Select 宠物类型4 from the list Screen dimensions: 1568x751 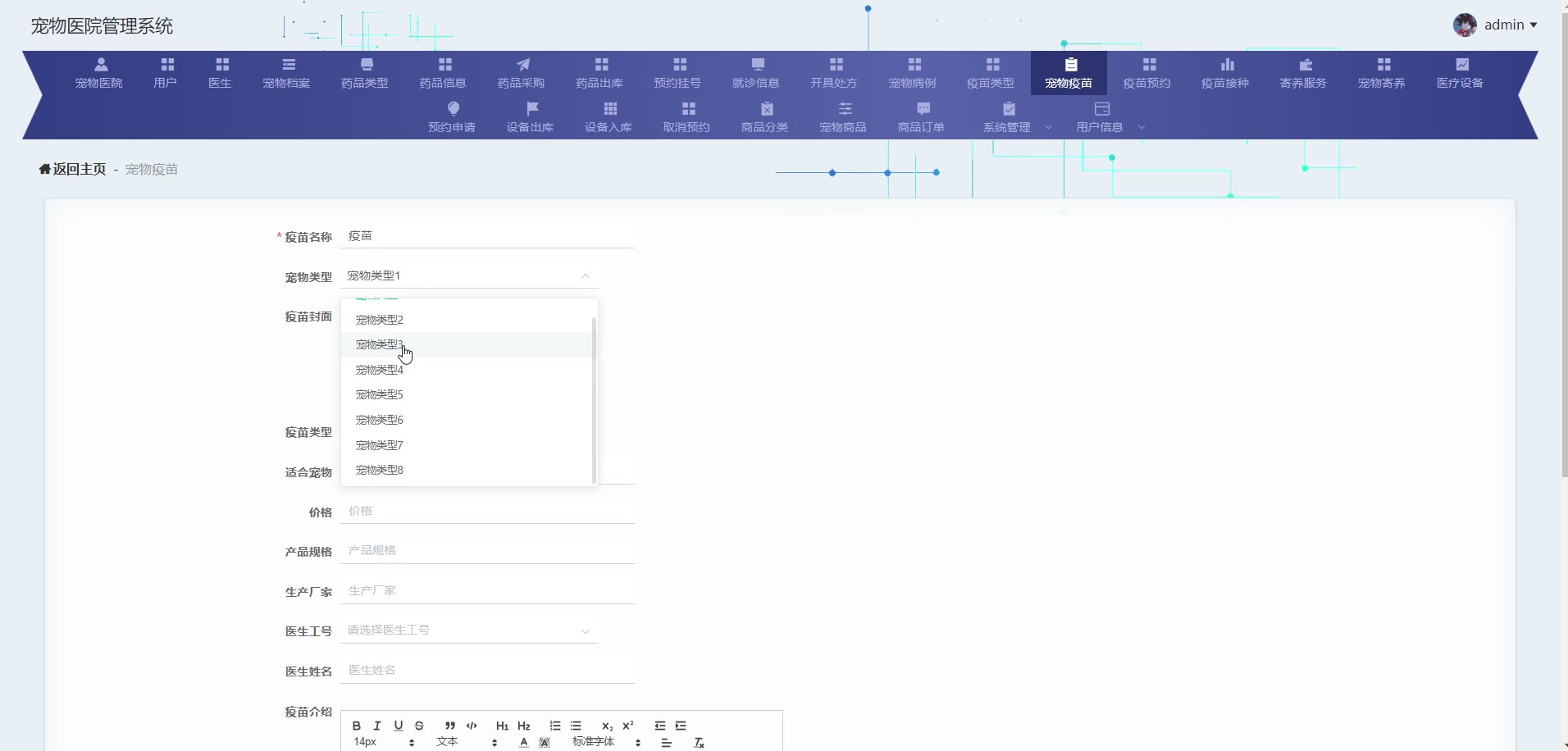[467, 370]
